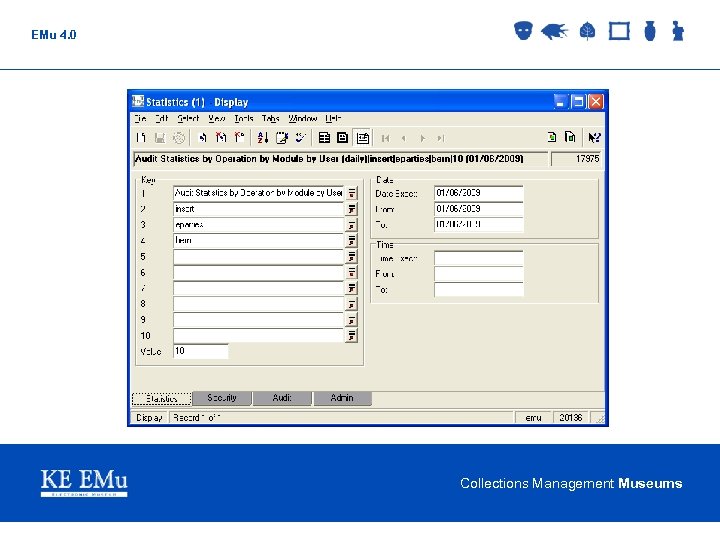This screenshot has width=720, height=540.
Task: Click the Display mode status bar entry
Action: tap(150, 418)
